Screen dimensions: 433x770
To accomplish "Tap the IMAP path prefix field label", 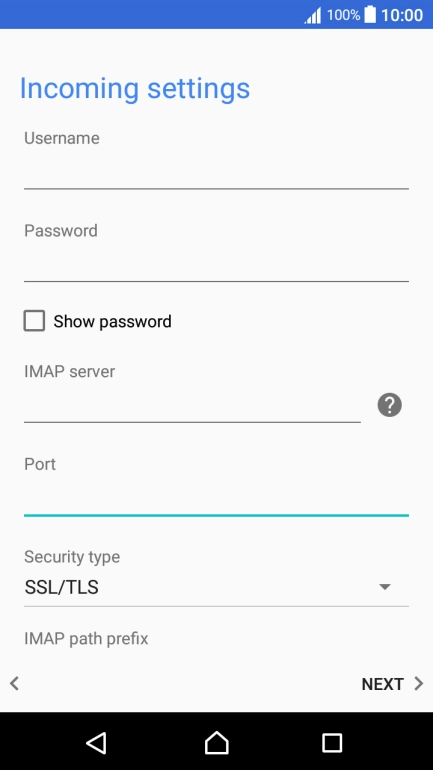I will click(86, 638).
